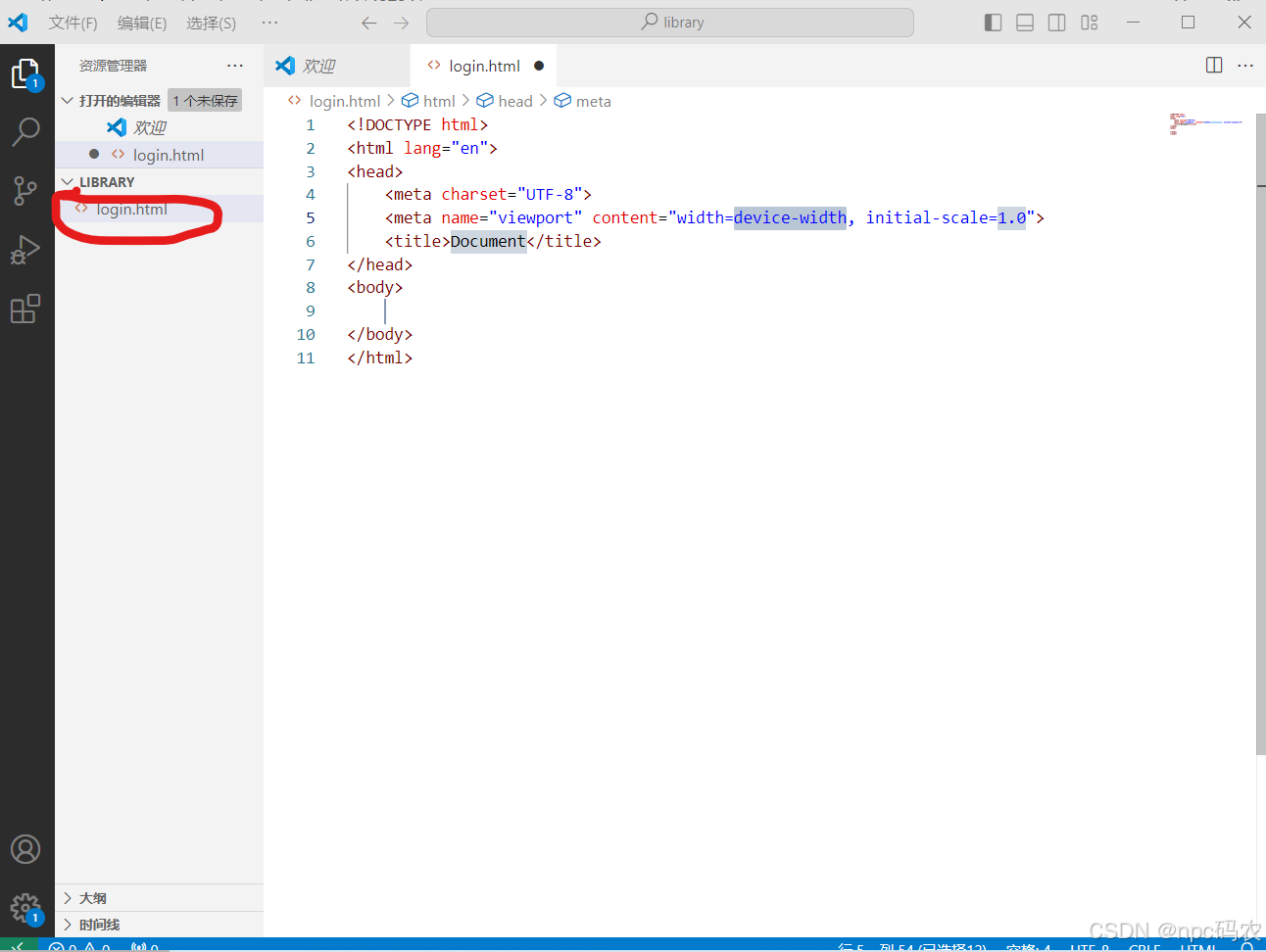Split the editor to the right
This screenshot has height=952, width=1266.
click(1214, 65)
